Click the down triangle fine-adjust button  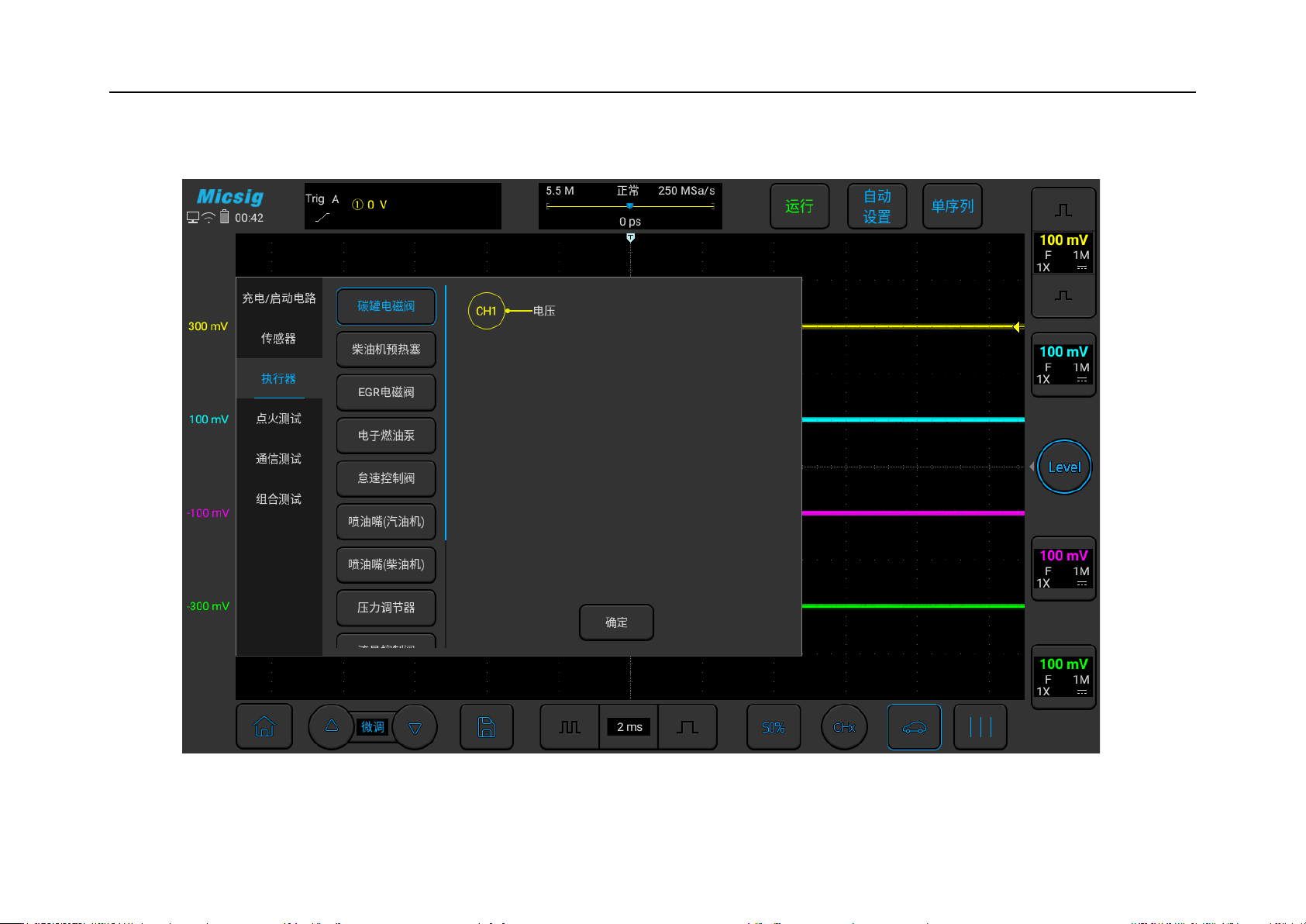(415, 728)
